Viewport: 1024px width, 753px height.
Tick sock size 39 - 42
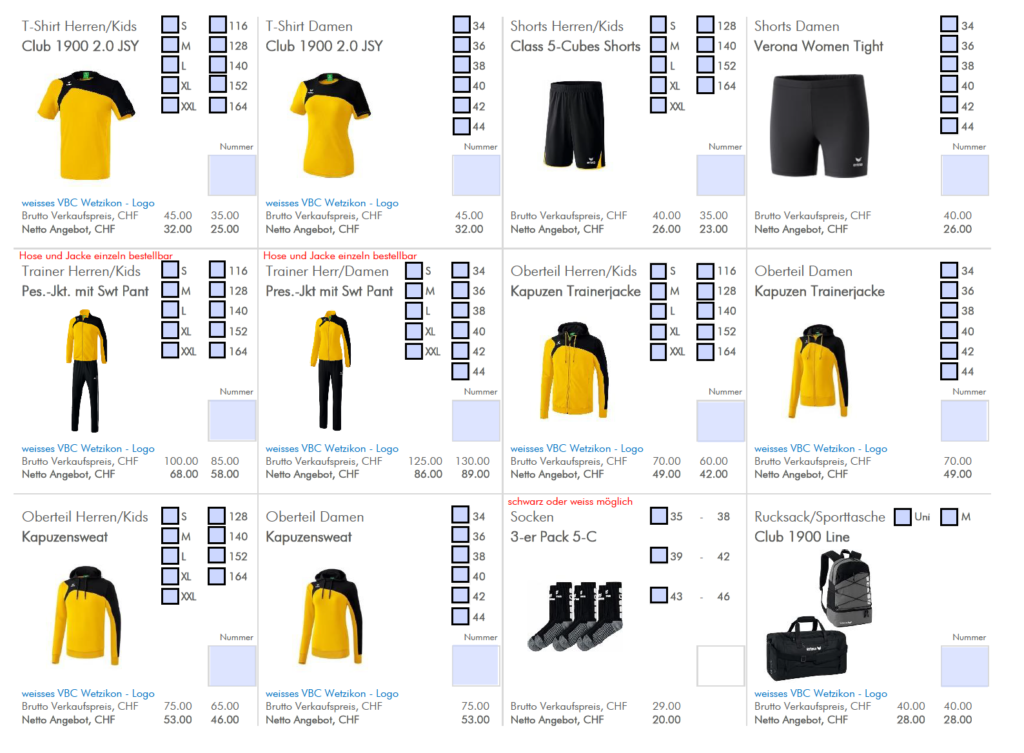click(x=659, y=556)
